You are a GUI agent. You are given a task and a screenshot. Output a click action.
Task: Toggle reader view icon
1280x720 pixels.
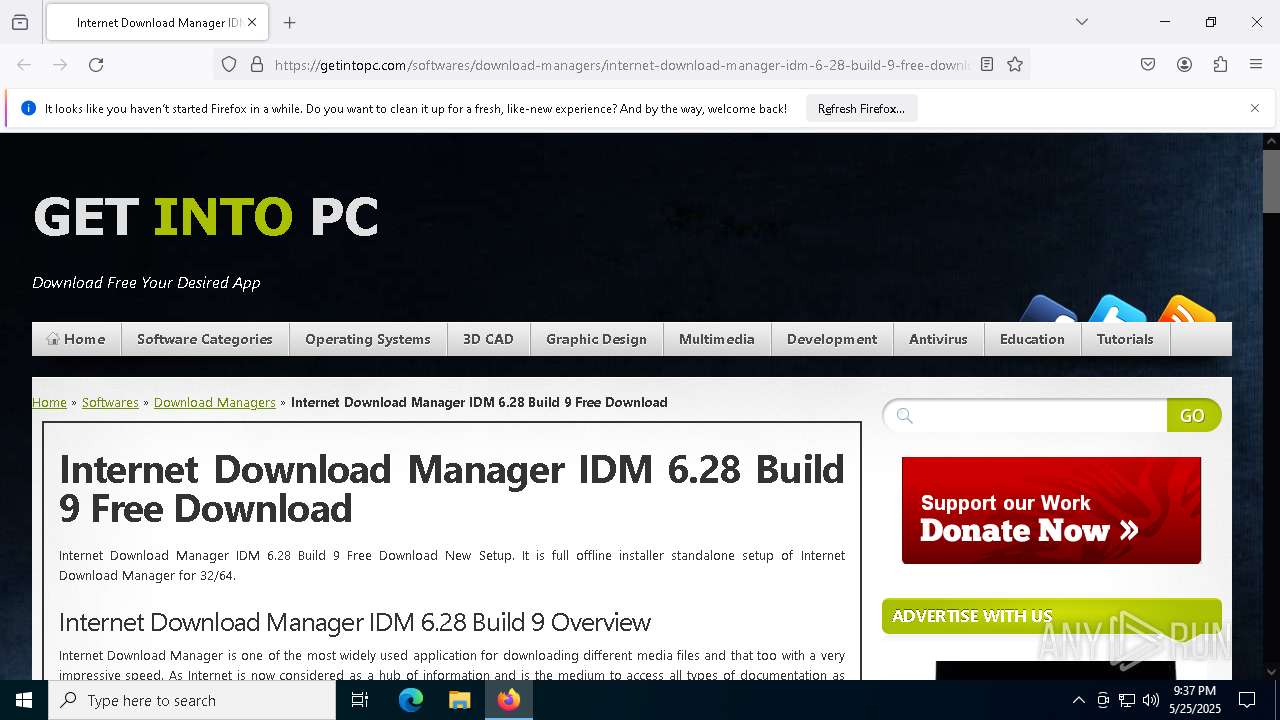(x=987, y=64)
